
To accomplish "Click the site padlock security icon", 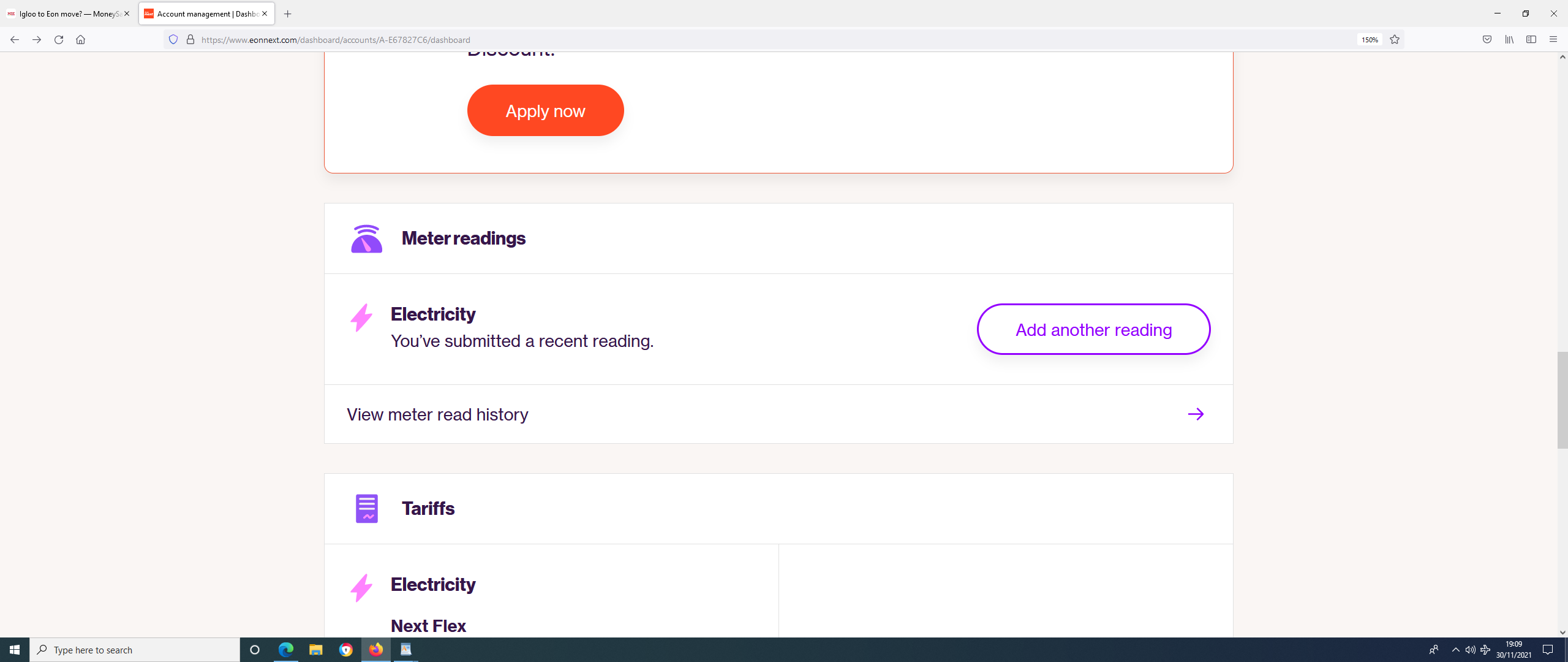I will (190, 40).
